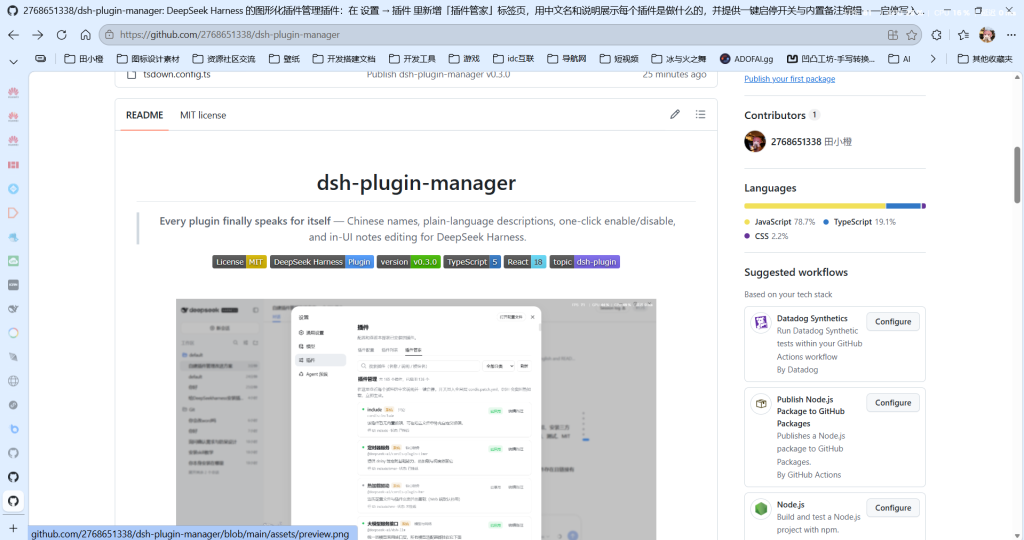Image resolution: width=1024 pixels, height=540 pixels.
Task: Open the tsdown.config.ts file link
Action: point(177,74)
